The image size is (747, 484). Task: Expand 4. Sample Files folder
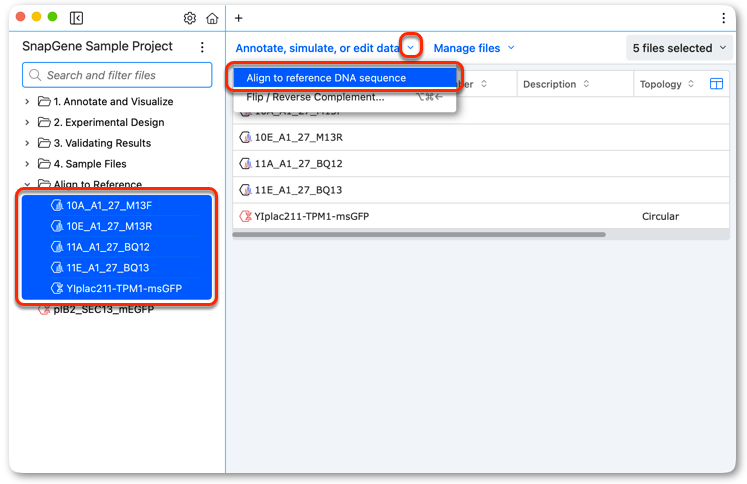pyautogui.click(x=27, y=164)
